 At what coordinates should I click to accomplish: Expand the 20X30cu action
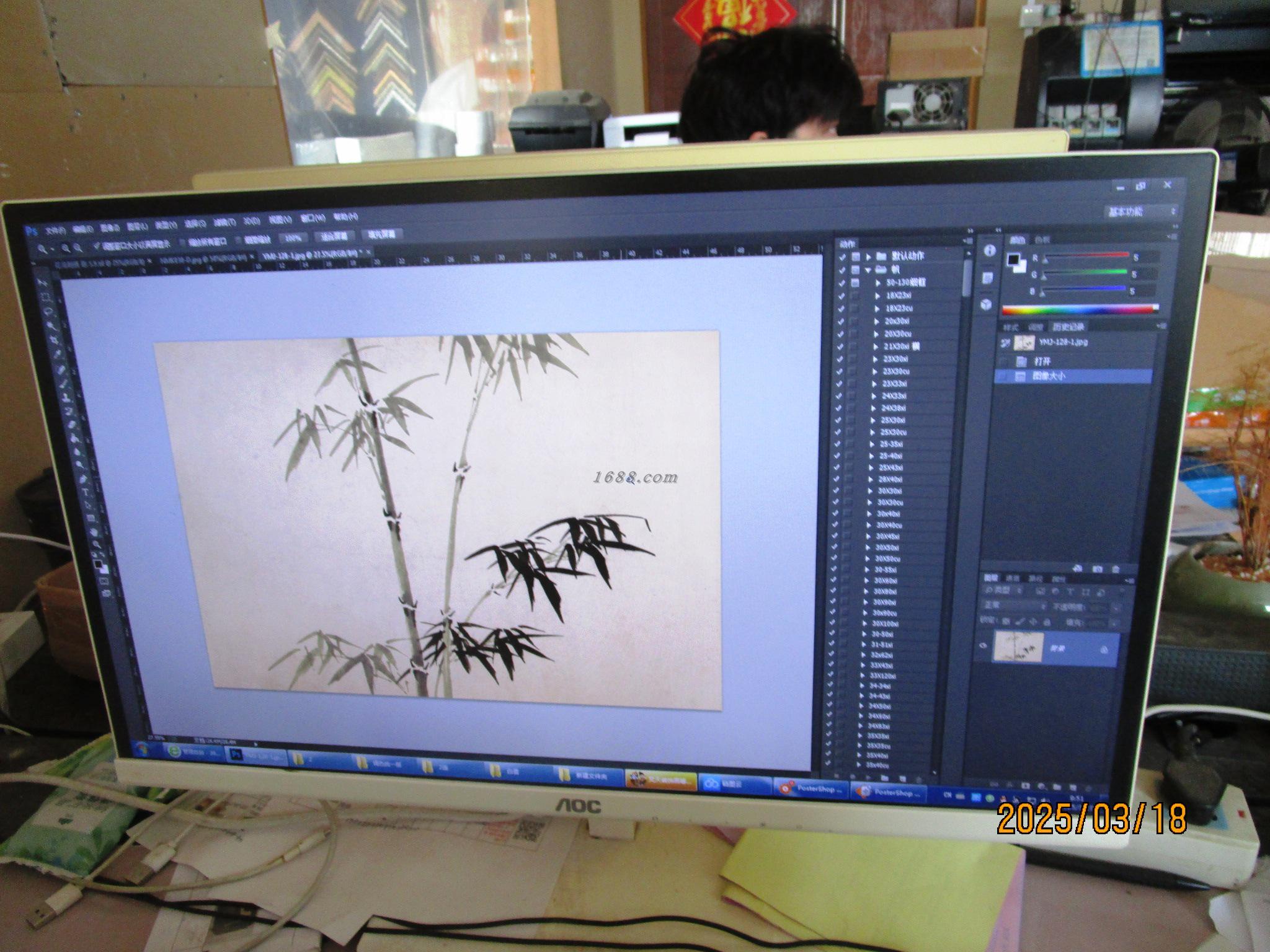[877, 334]
